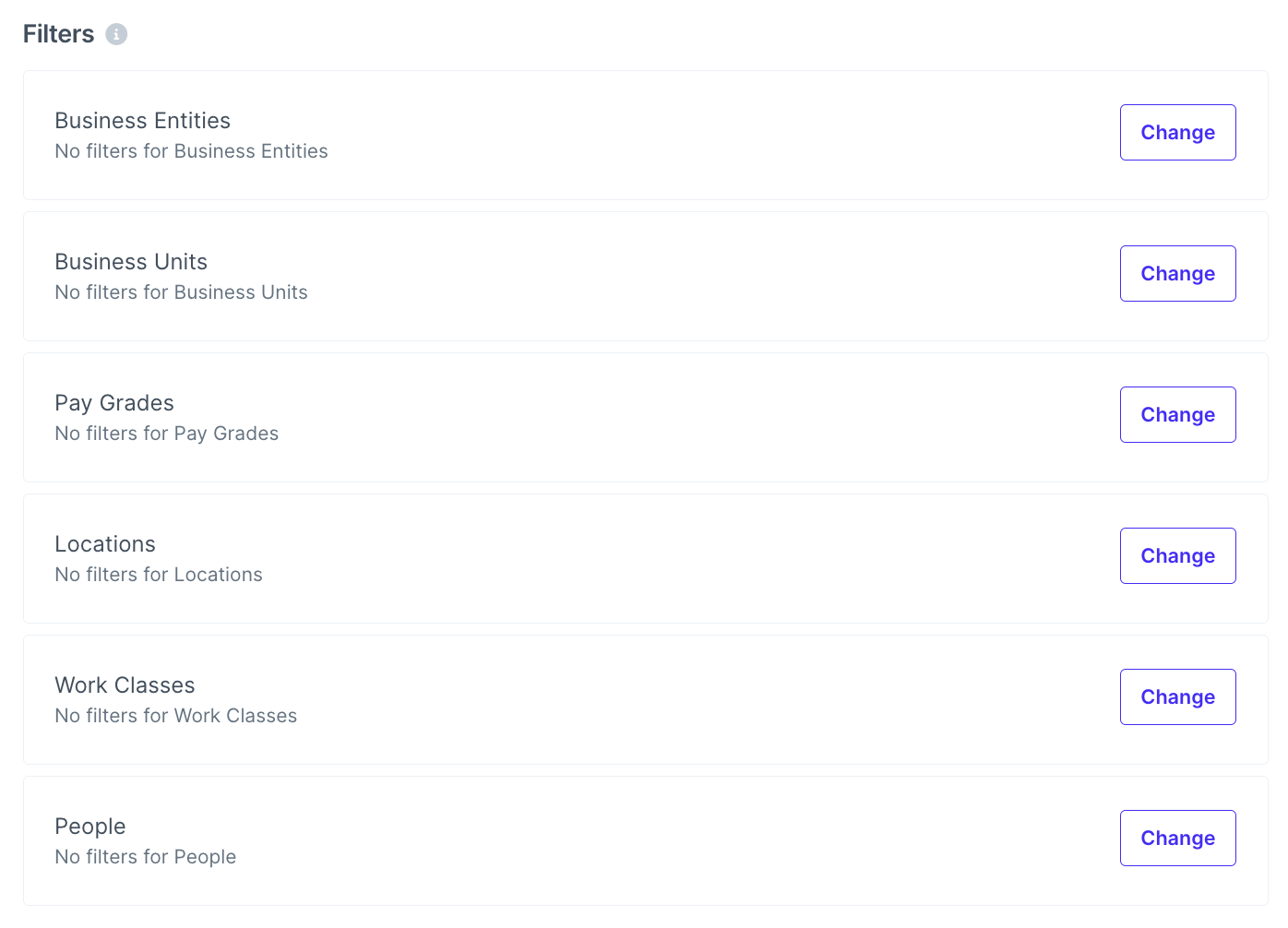Select the Business Entities title
The image size is (1288, 928).
142,121
